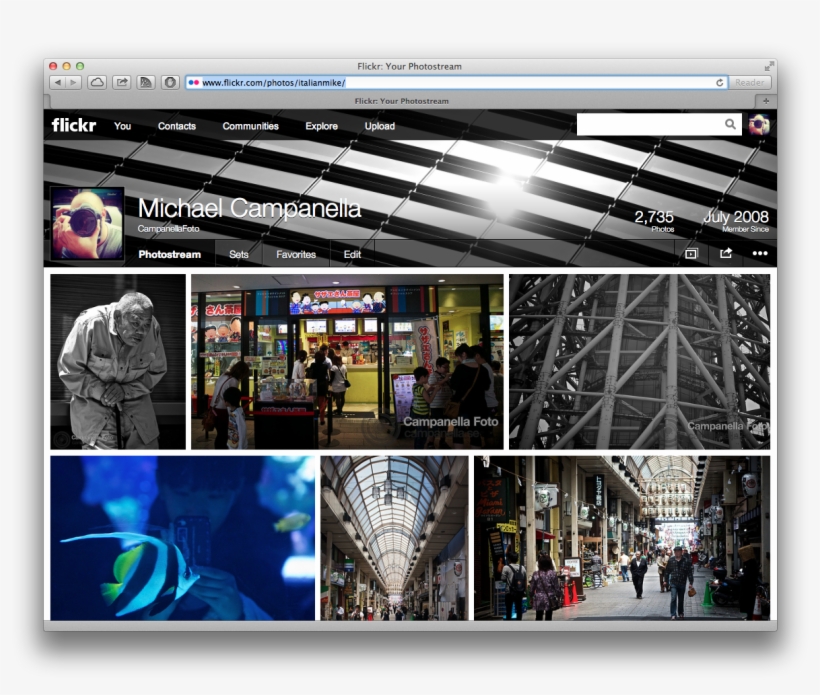
Task: Toggle the Reader mode button
Action: pyautogui.click(x=748, y=83)
